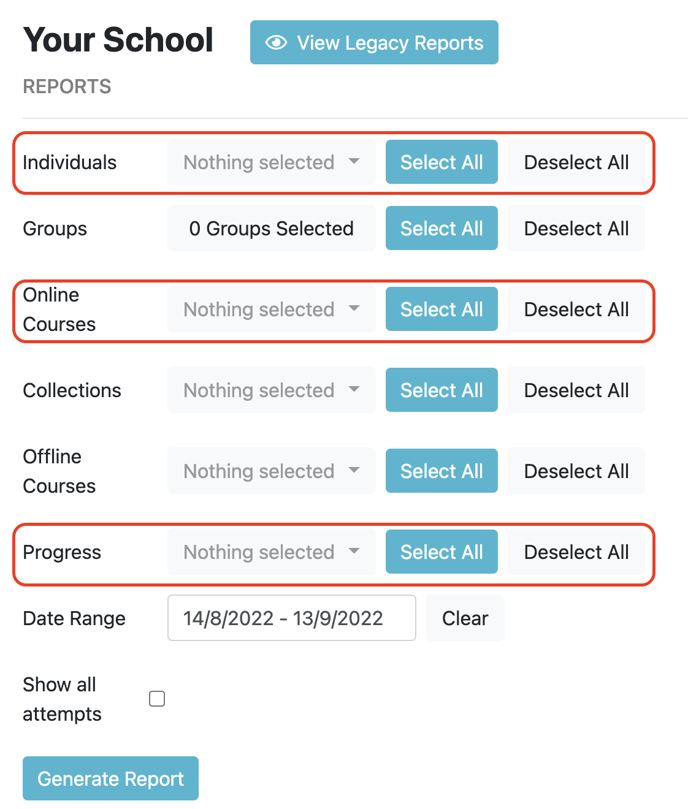
Task: Click the Online Courses label
Action: click(x=59, y=309)
